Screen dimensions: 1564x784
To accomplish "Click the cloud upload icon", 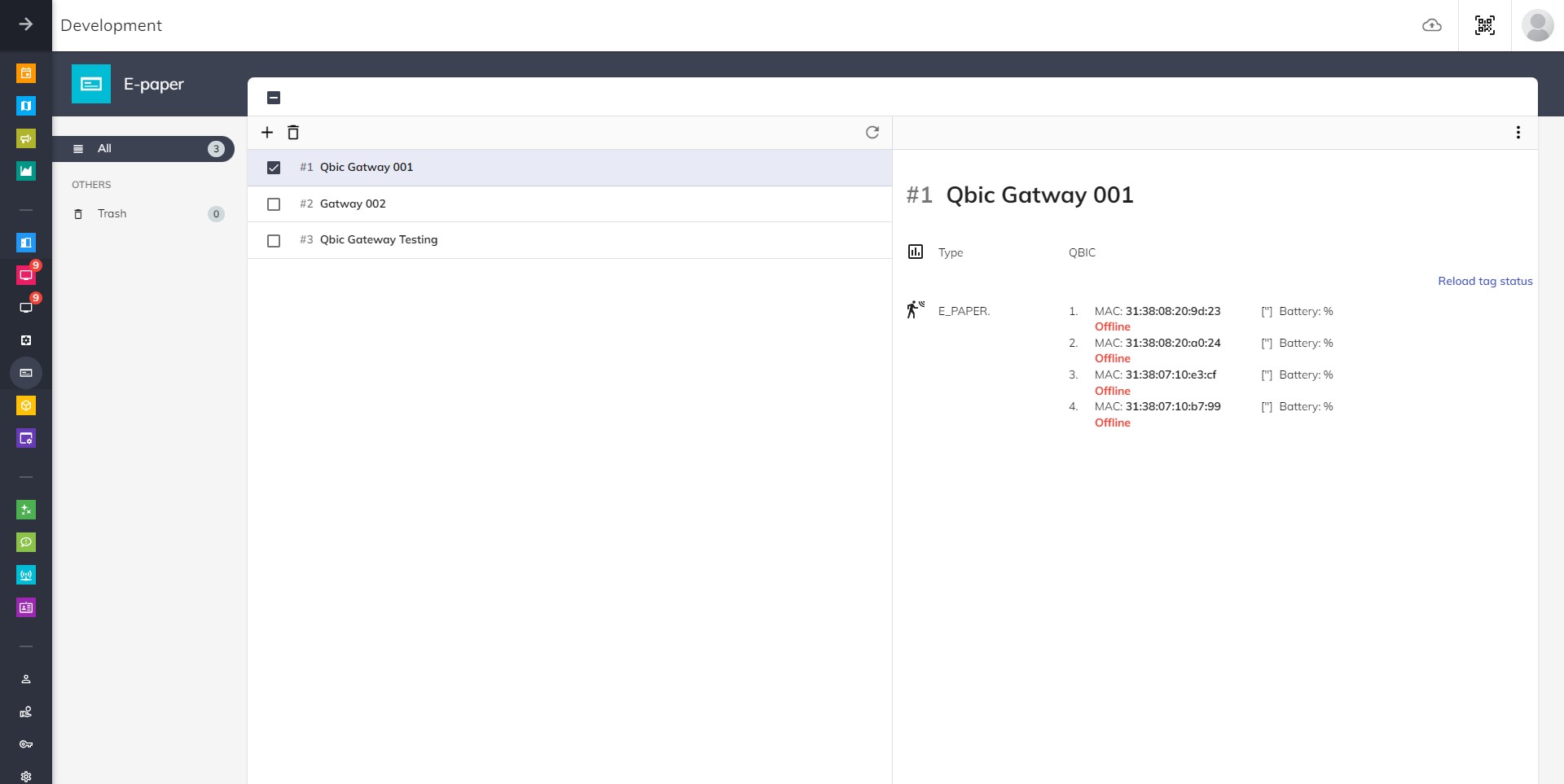I will point(1431,25).
